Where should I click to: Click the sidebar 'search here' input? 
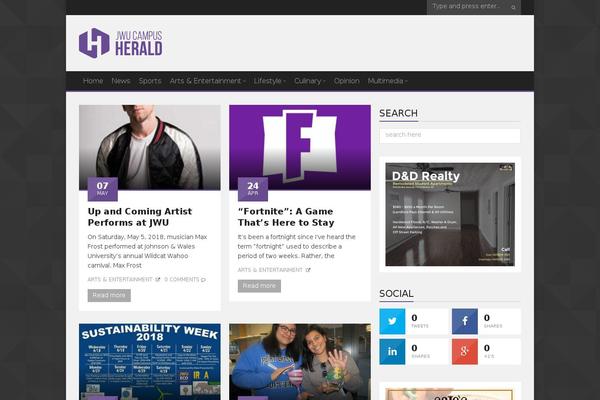pos(450,136)
